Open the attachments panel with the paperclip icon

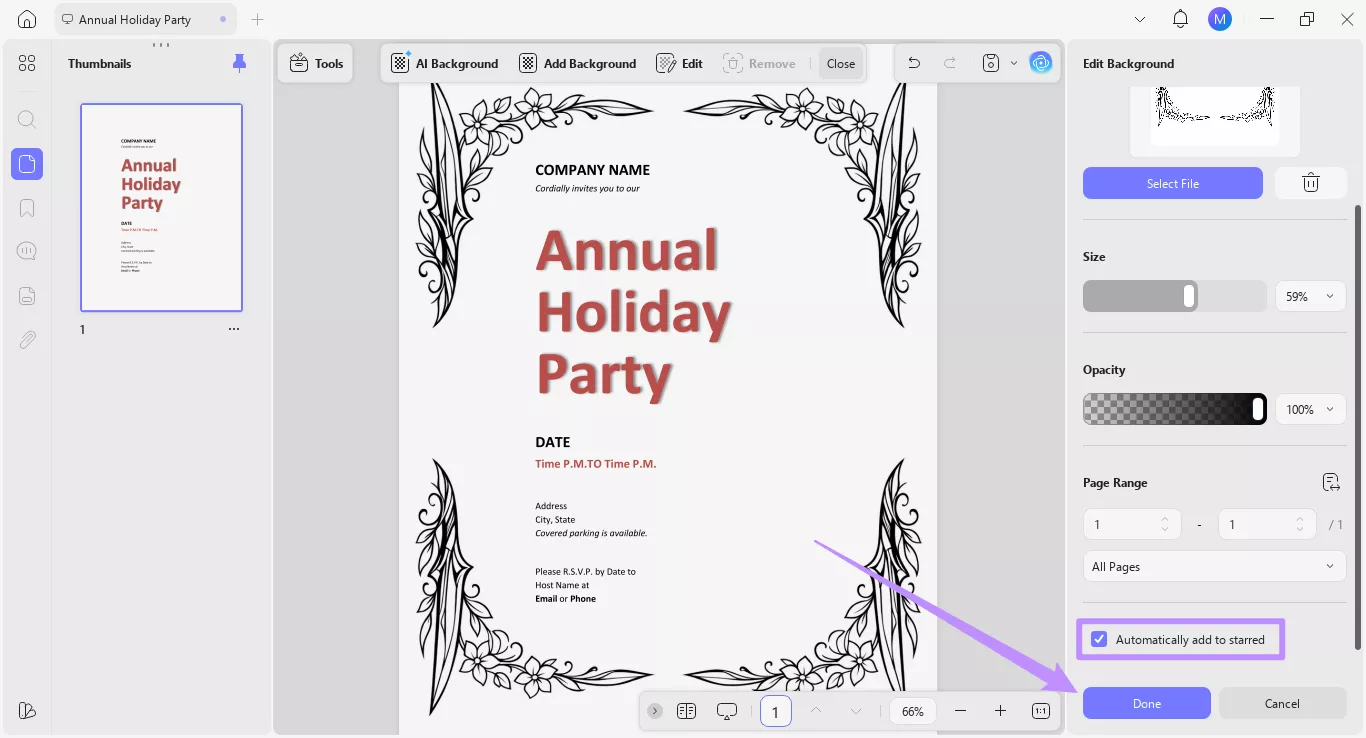point(26,339)
